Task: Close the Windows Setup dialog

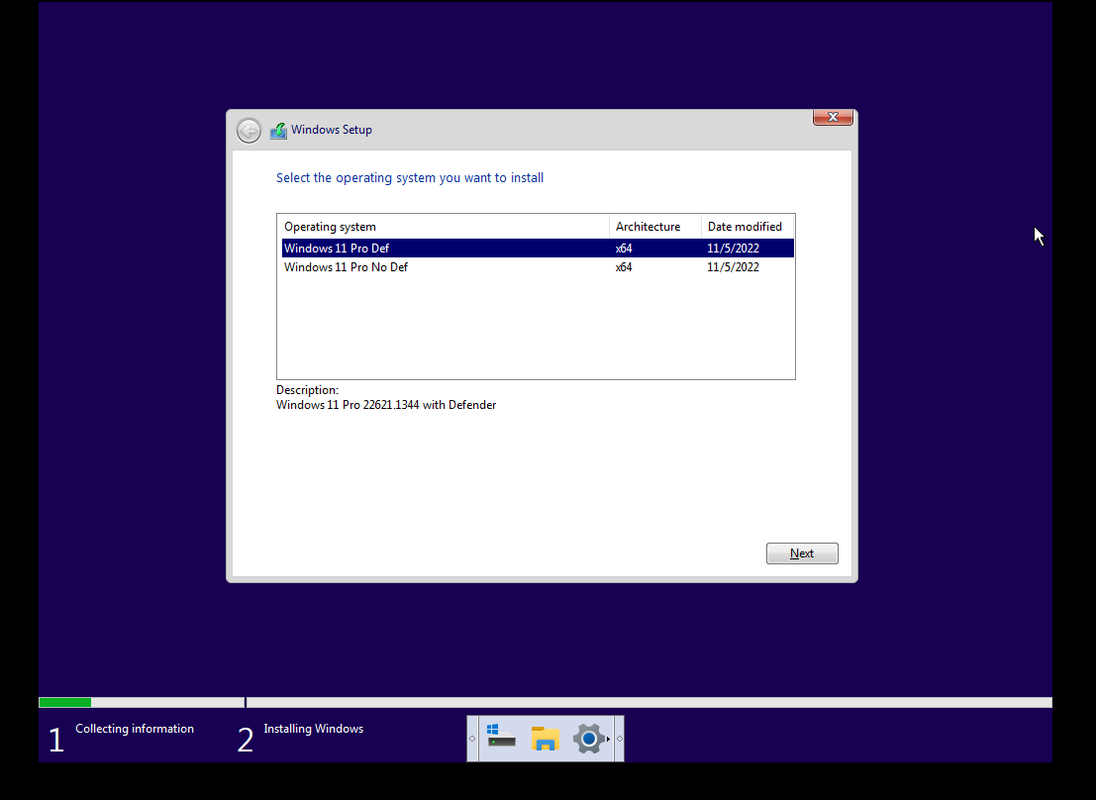Action: 832,117
